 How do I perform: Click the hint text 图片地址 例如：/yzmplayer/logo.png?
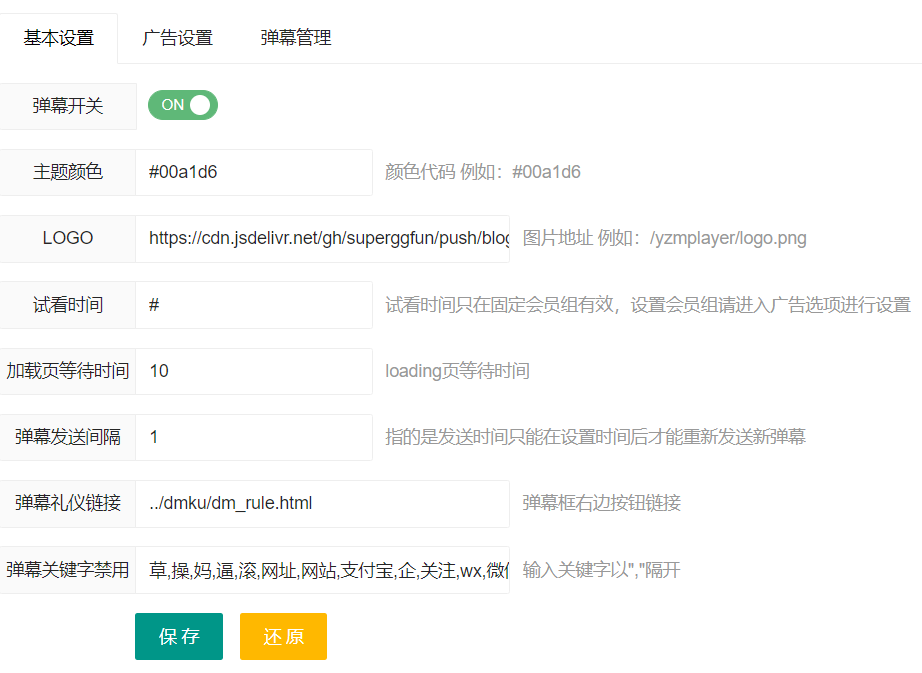pyautogui.click(x=664, y=239)
